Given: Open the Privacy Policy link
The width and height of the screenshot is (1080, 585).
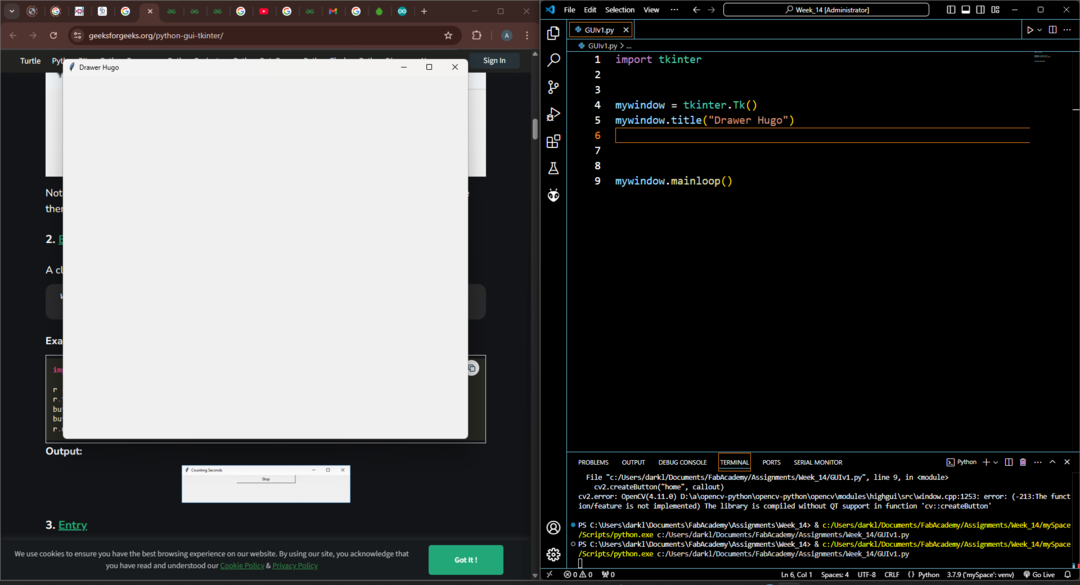Looking at the screenshot, I should (x=295, y=566).
